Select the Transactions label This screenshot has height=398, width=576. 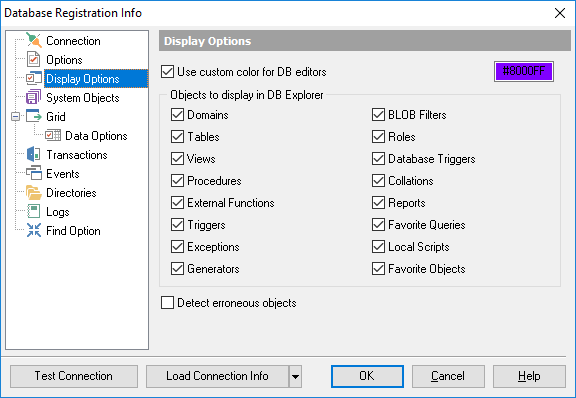pos(77,155)
